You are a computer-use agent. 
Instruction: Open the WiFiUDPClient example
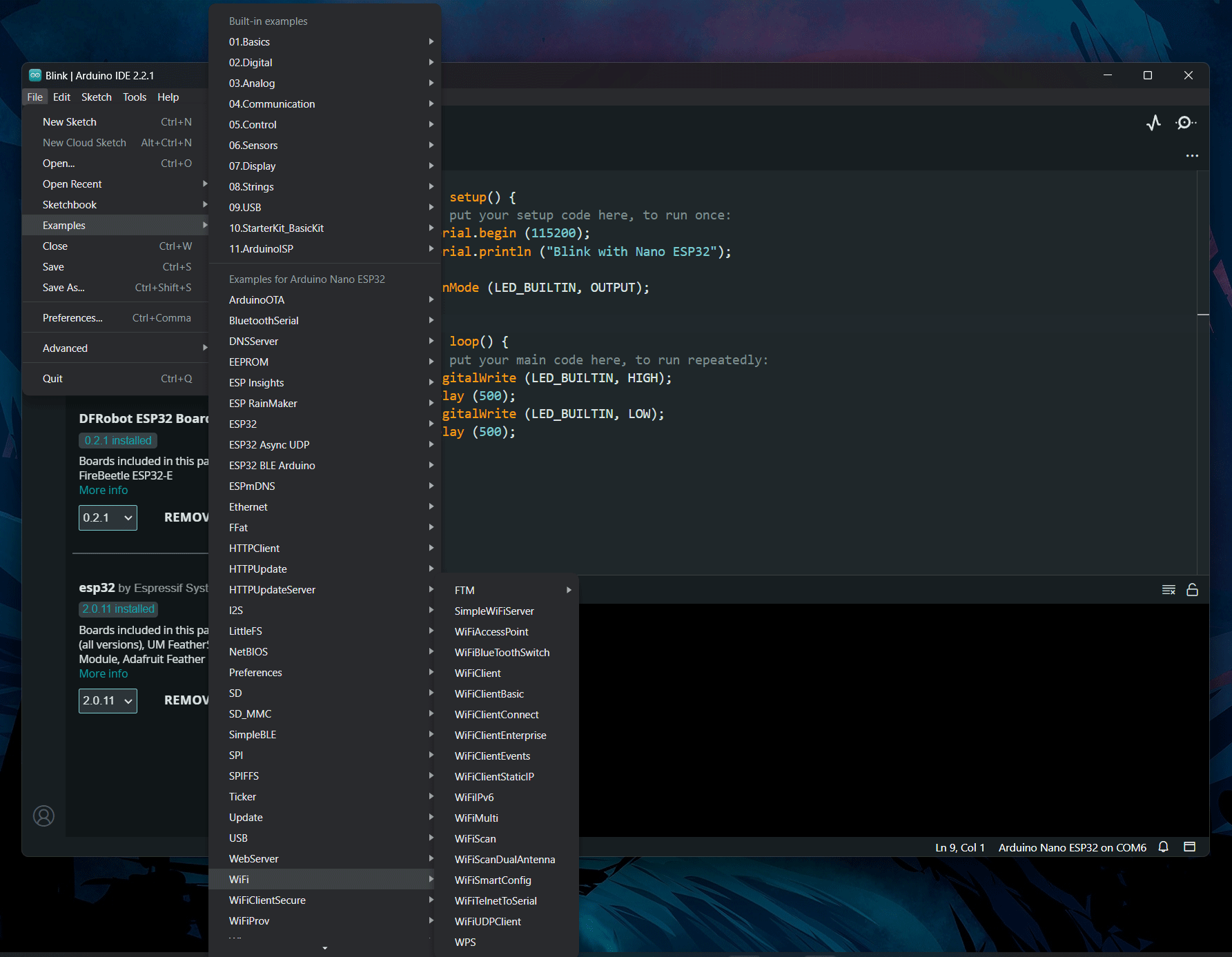[x=507, y=922]
